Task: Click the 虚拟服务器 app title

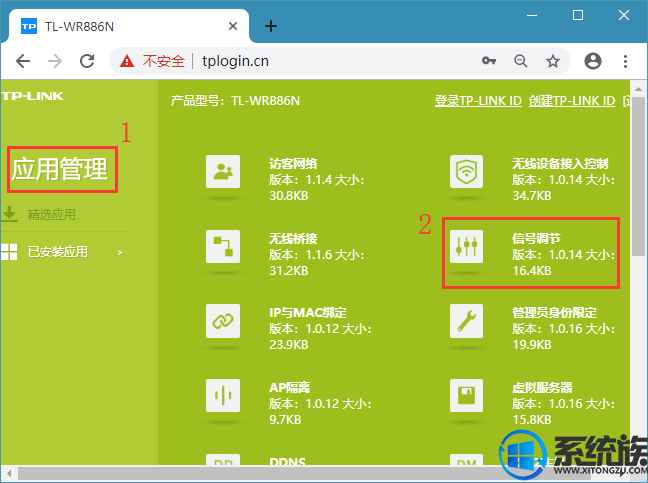Action: point(542,387)
